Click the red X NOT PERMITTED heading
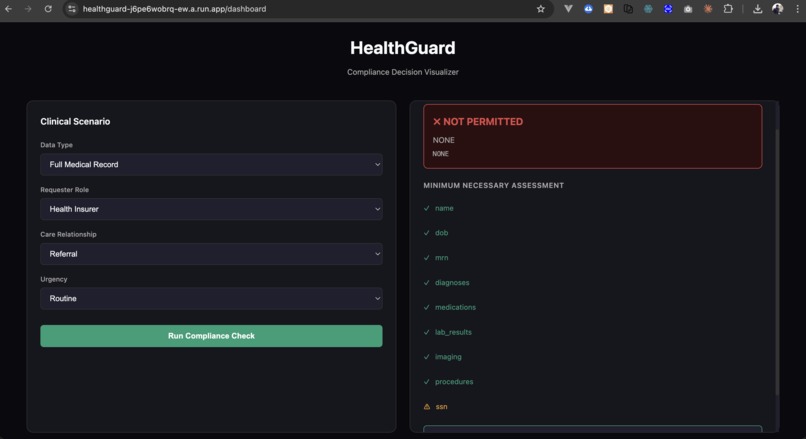The image size is (806, 439). pyautogui.click(x=478, y=122)
